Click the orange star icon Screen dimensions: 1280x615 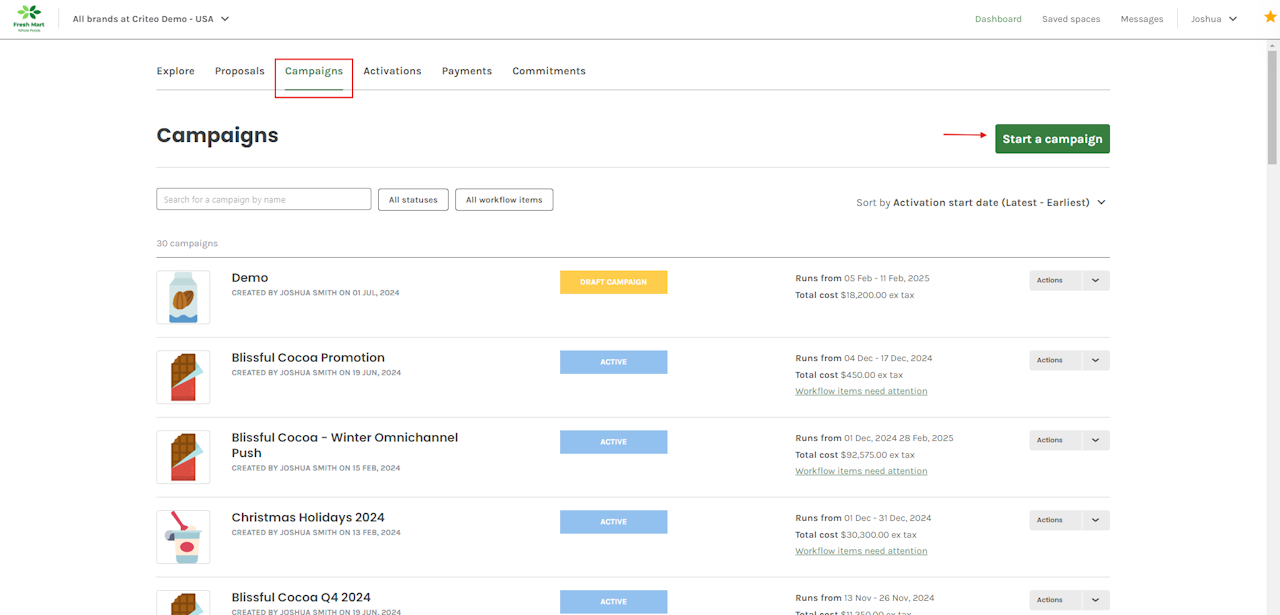[1270, 18]
